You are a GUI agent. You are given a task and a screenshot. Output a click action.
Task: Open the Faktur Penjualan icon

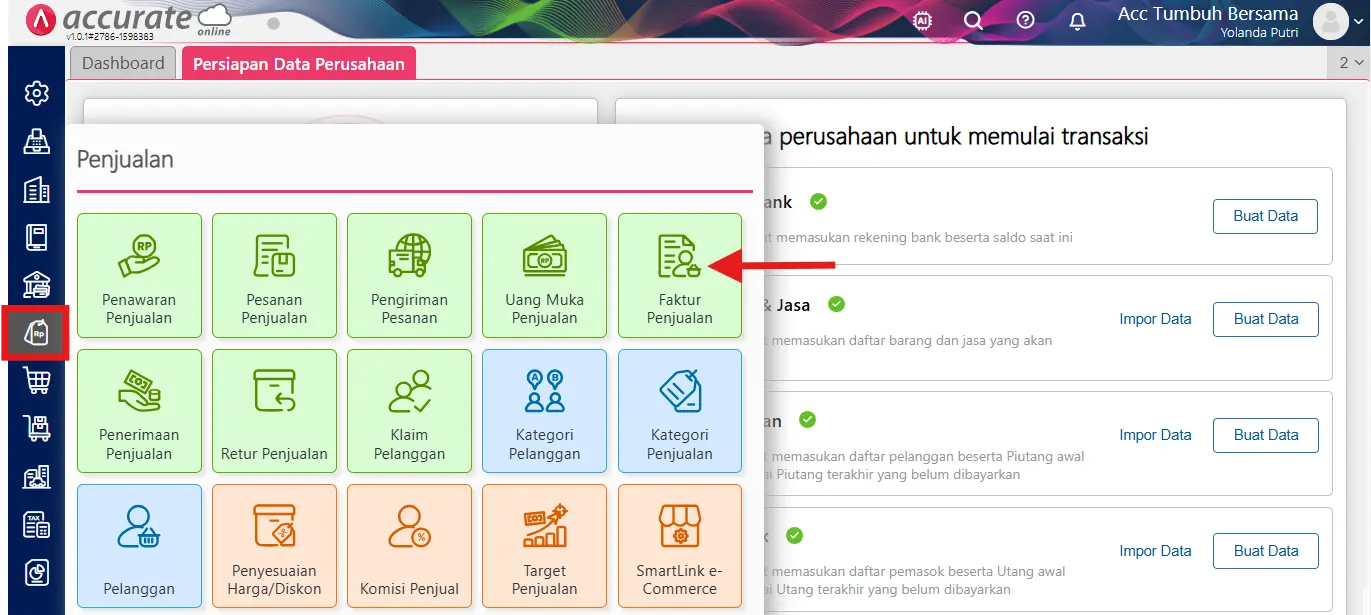[679, 275]
